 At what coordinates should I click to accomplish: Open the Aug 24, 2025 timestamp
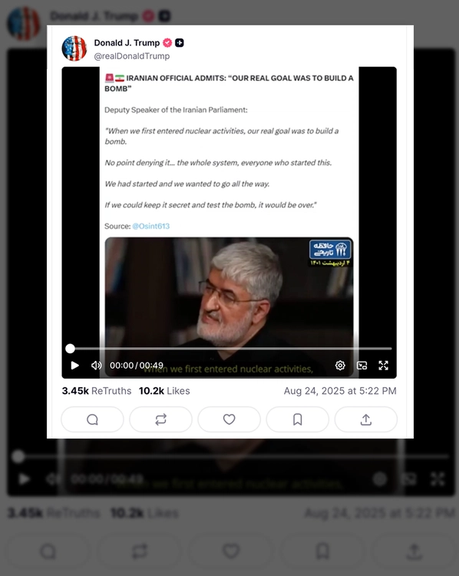[340, 391]
